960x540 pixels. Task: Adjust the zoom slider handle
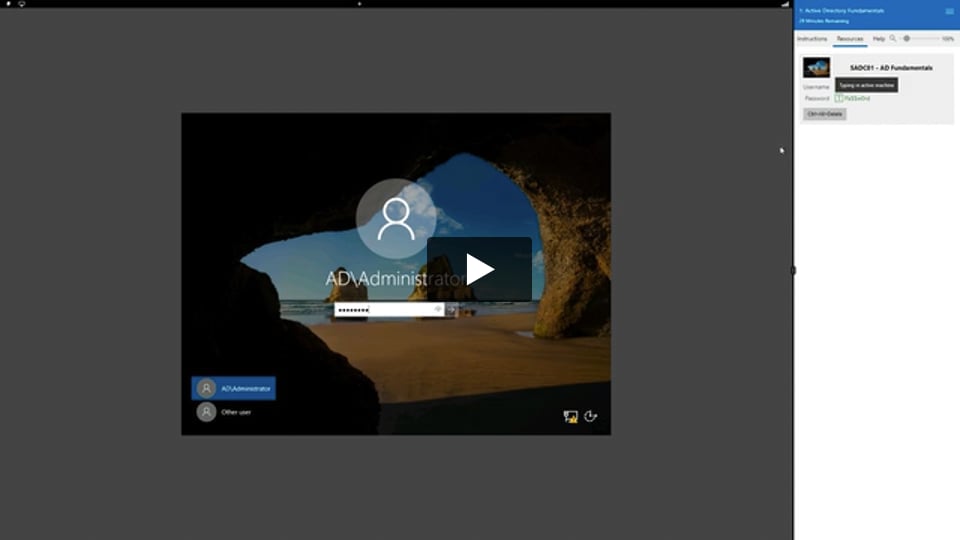click(x=907, y=38)
